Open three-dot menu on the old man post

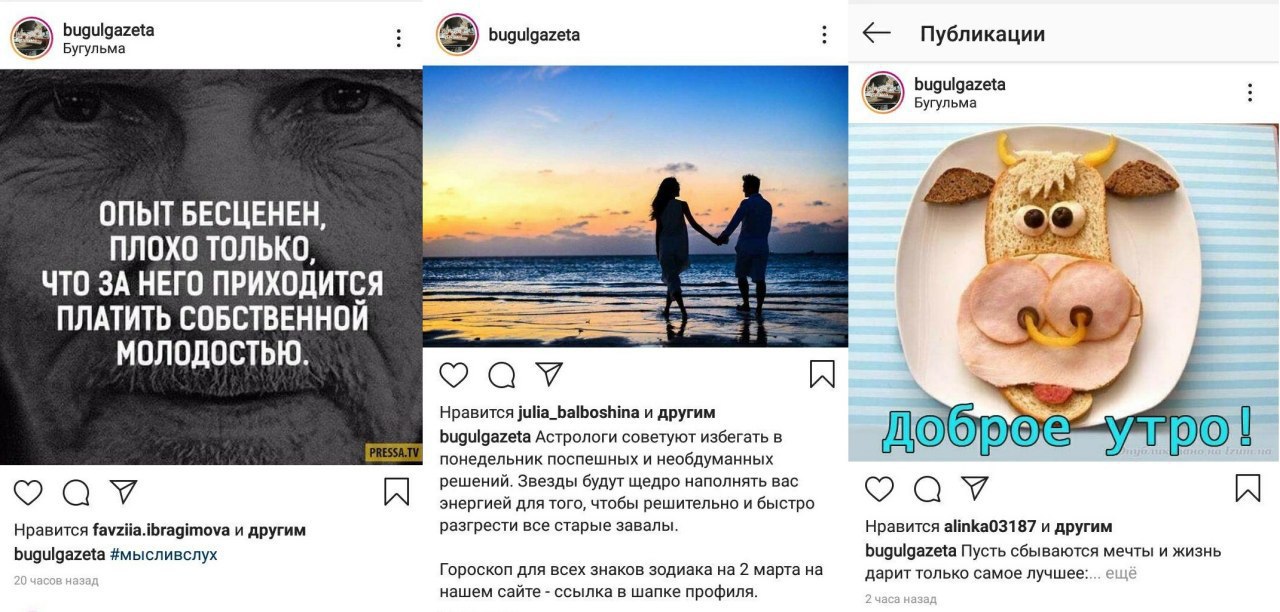398,38
